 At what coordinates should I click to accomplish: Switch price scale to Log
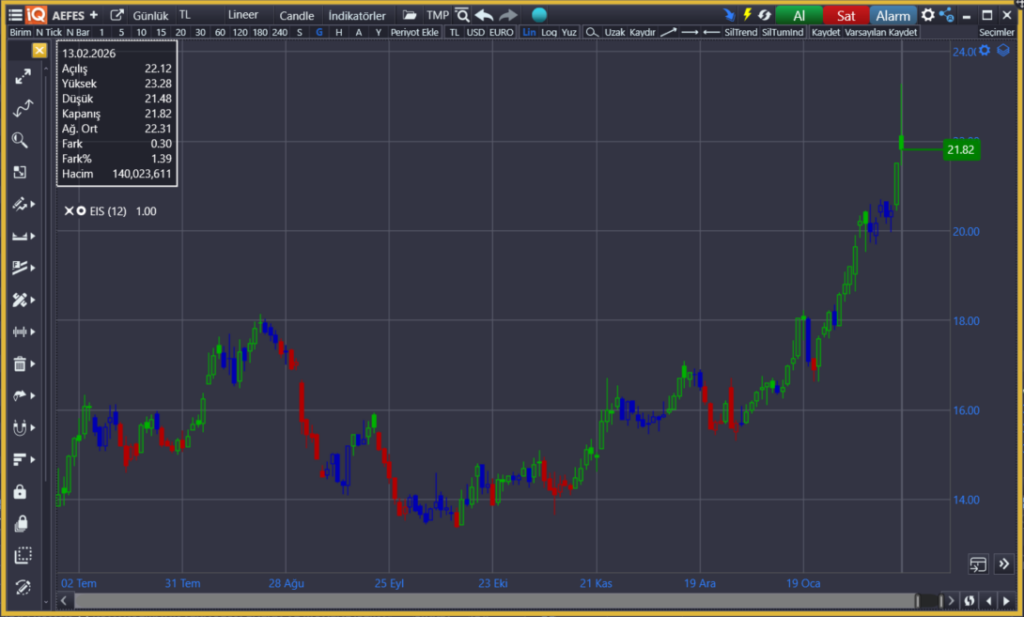[549, 32]
